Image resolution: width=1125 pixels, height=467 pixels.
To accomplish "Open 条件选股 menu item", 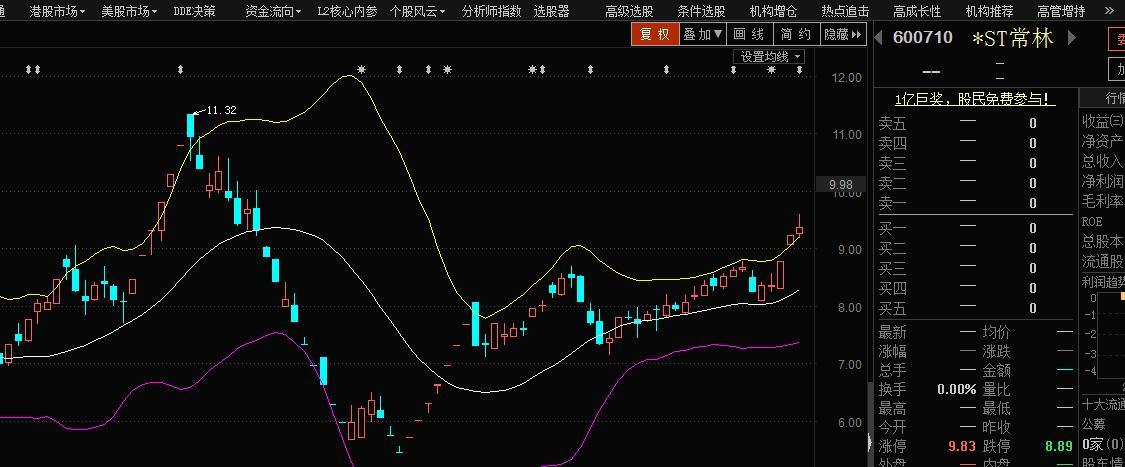I will 701,11.
